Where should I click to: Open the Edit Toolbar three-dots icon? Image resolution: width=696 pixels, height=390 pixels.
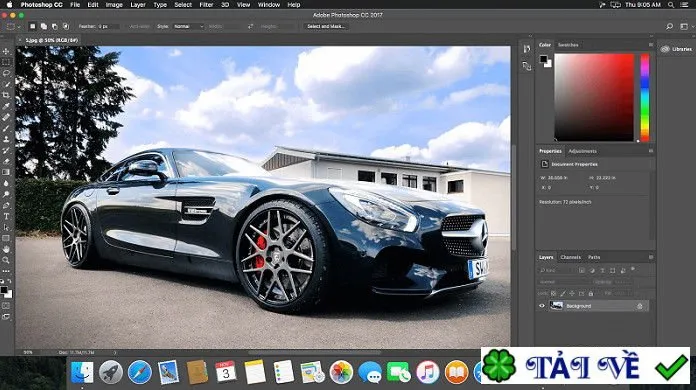pos(6,271)
